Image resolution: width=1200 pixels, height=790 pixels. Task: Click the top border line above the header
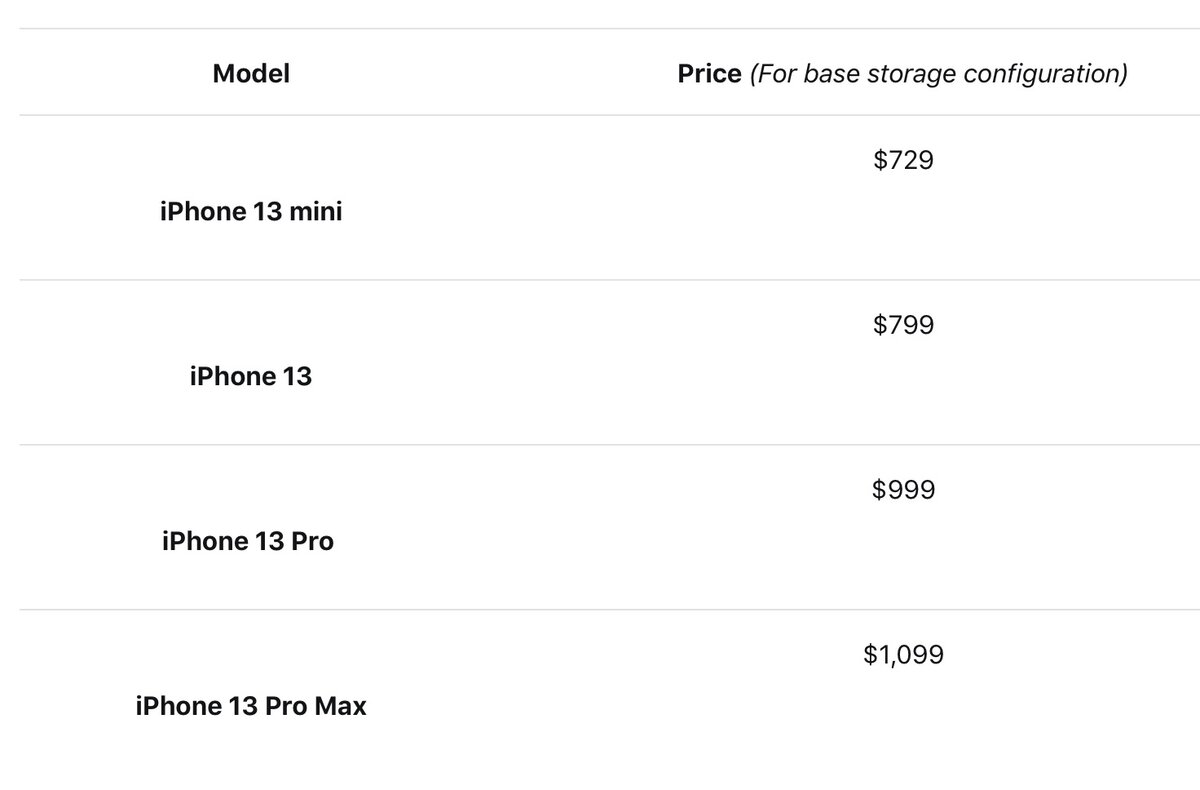tap(600, 29)
